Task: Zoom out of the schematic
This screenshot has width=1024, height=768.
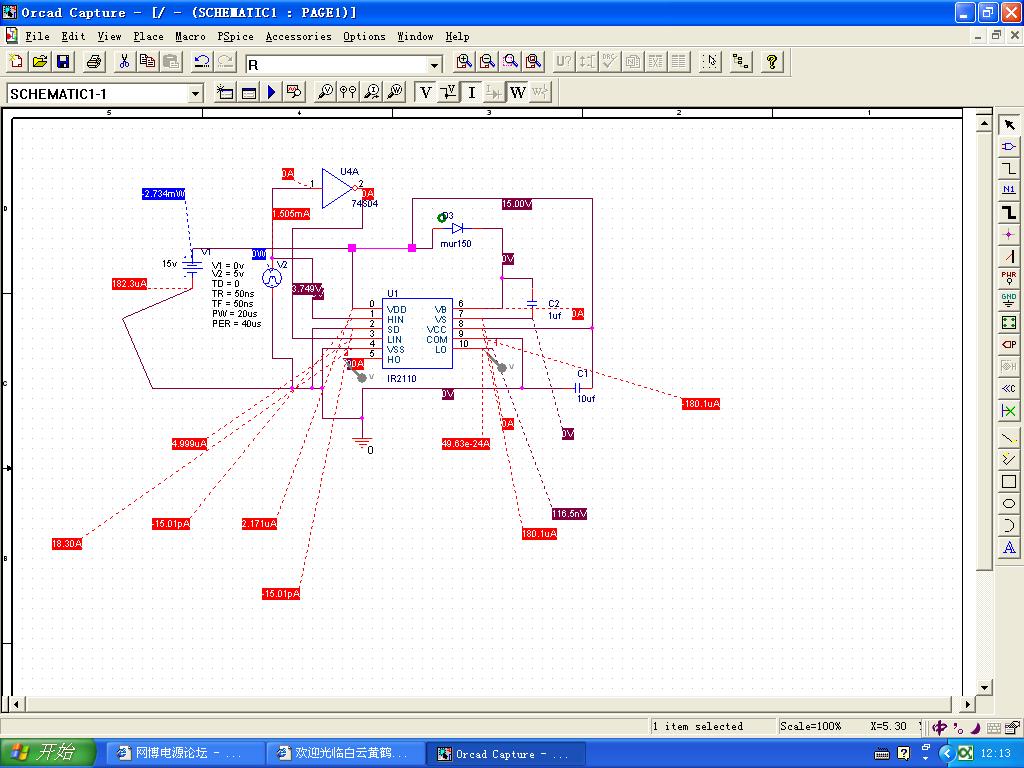Action: coord(487,62)
